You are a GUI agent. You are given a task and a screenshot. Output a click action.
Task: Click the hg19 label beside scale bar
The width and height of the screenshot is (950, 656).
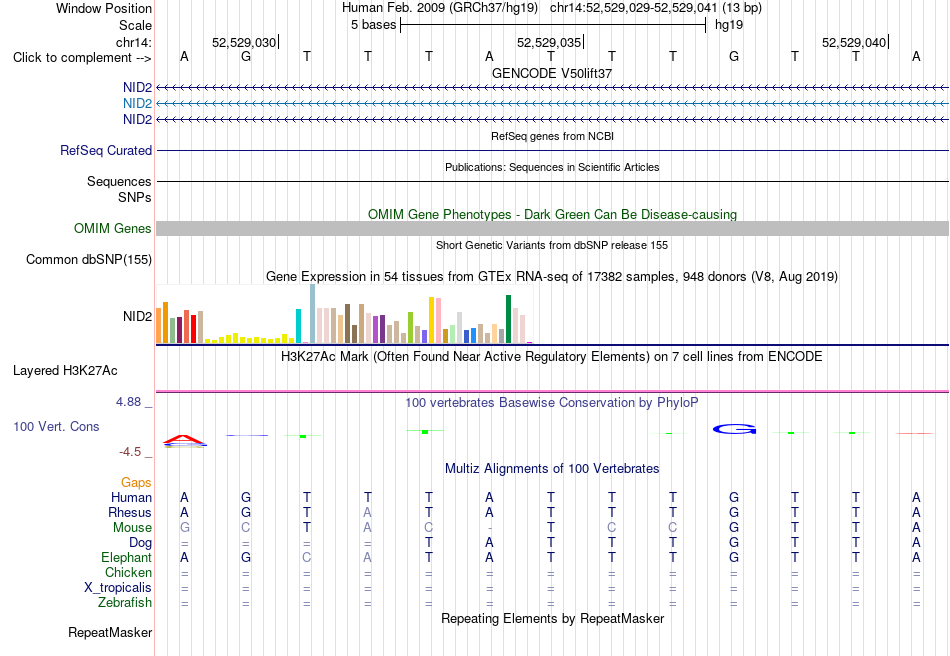(729, 25)
